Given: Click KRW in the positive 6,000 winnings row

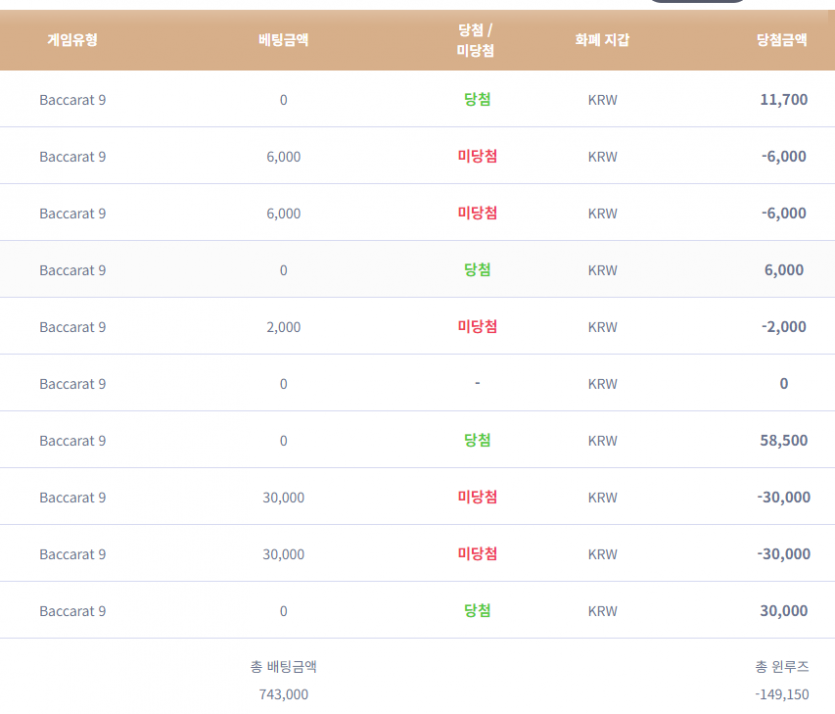Looking at the screenshot, I should [602, 270].
